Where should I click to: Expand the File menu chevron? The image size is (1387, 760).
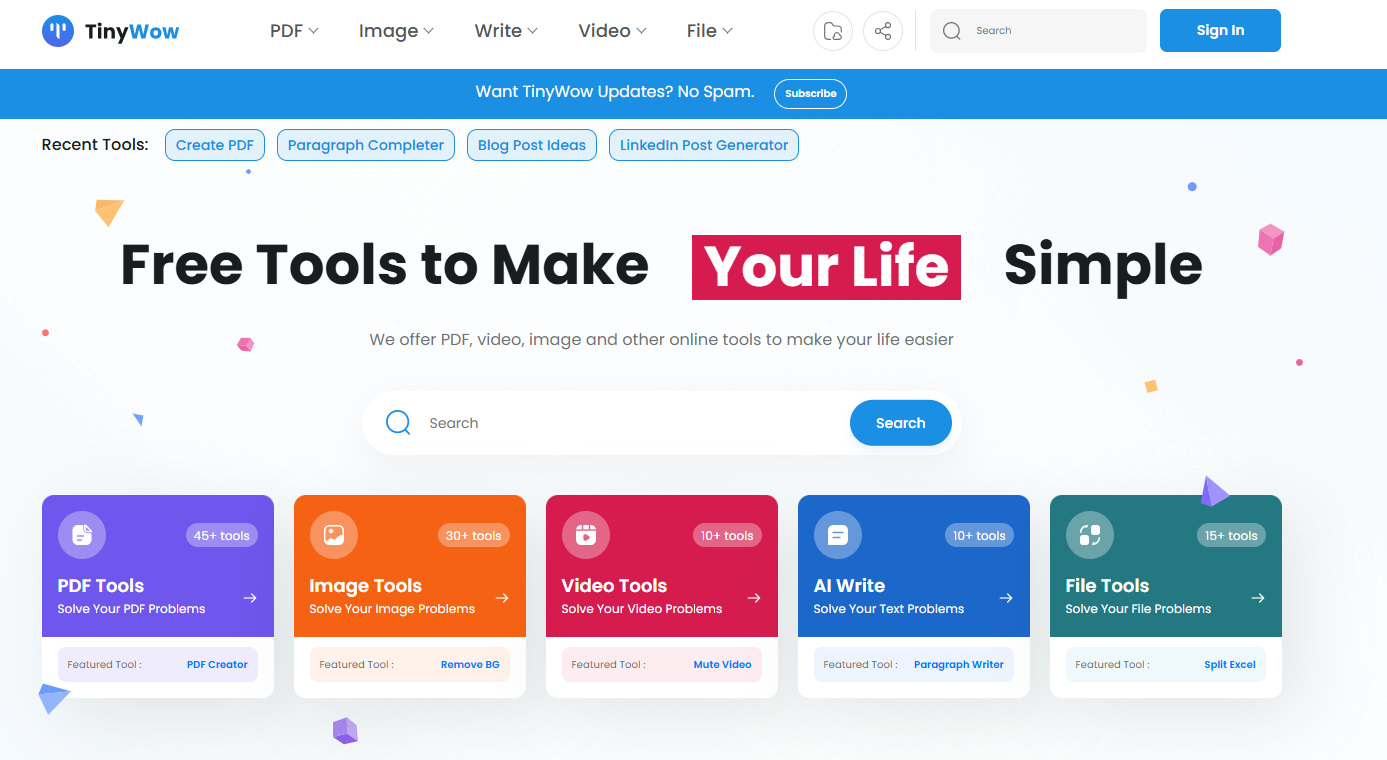click(x=727, y=31)
